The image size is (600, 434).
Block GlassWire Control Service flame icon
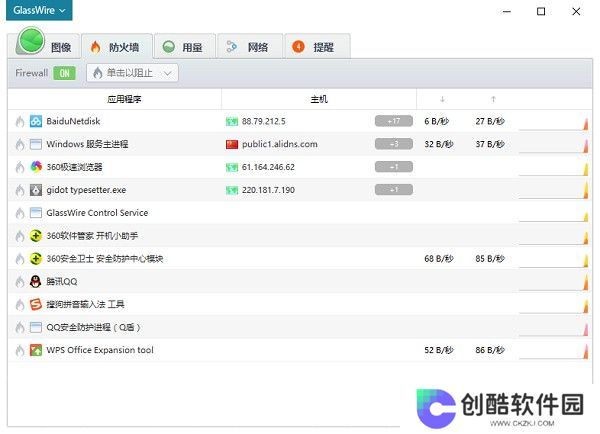click(x=20, y=213)
